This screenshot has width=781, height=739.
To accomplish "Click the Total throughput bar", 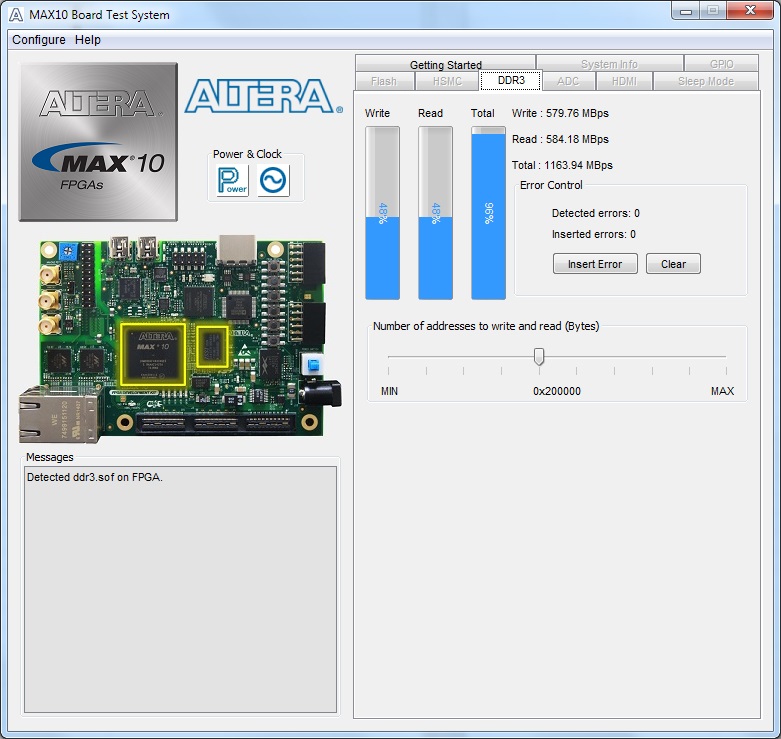I will pos(488,213).
